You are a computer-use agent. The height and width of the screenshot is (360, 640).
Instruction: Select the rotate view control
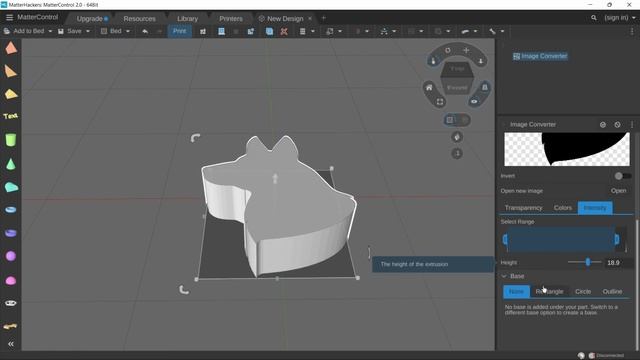click(448, 50)
